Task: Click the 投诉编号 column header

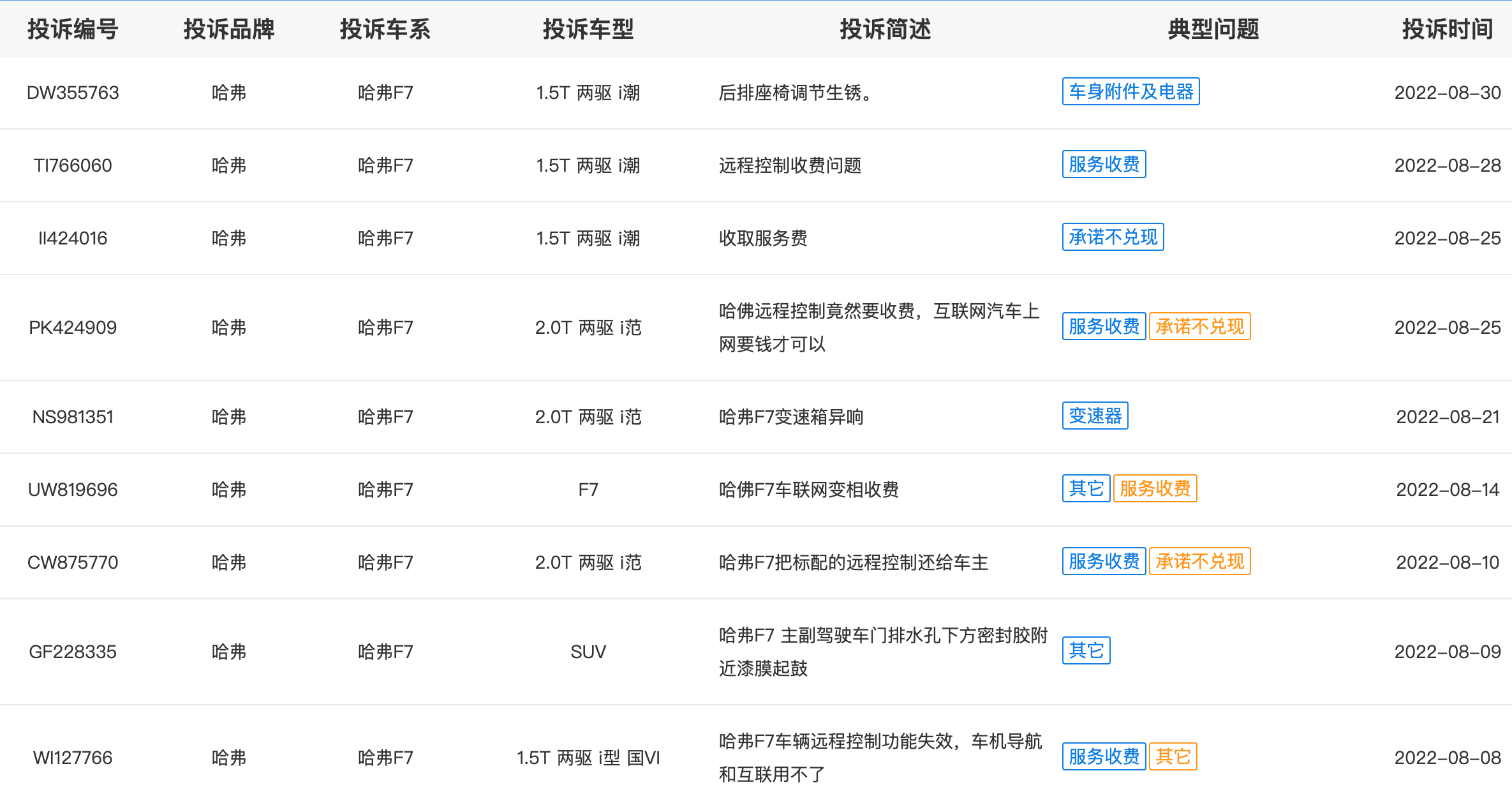Action: [73, 29]
